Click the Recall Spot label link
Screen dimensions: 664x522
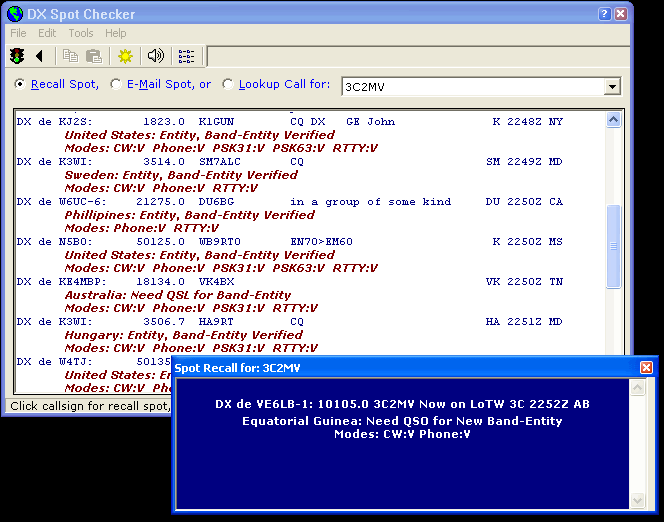tap(65, 84)
